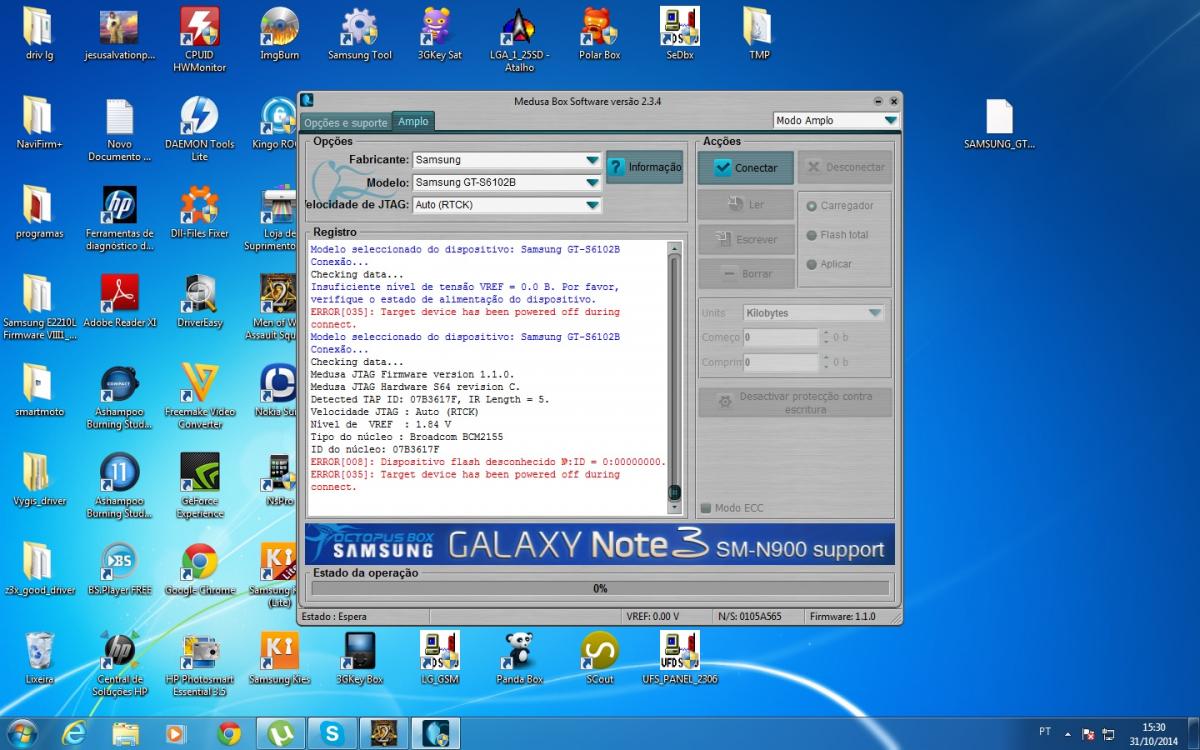This screenshot has height=750, width=1200.
Task: Open the Lixeira recycle bin
Action: click(39, 659)
